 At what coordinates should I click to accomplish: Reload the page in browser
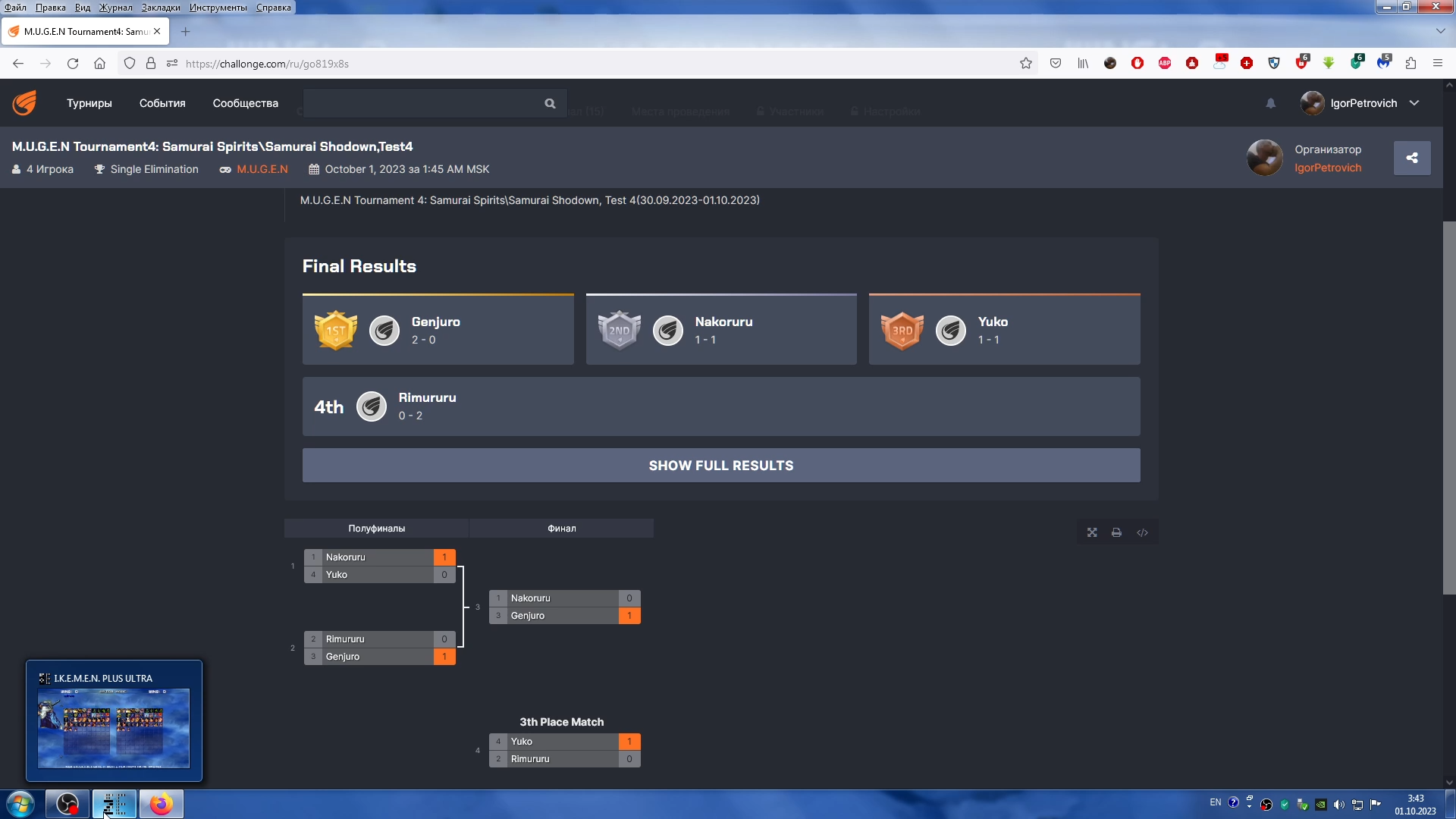click(x=73, y=64)
